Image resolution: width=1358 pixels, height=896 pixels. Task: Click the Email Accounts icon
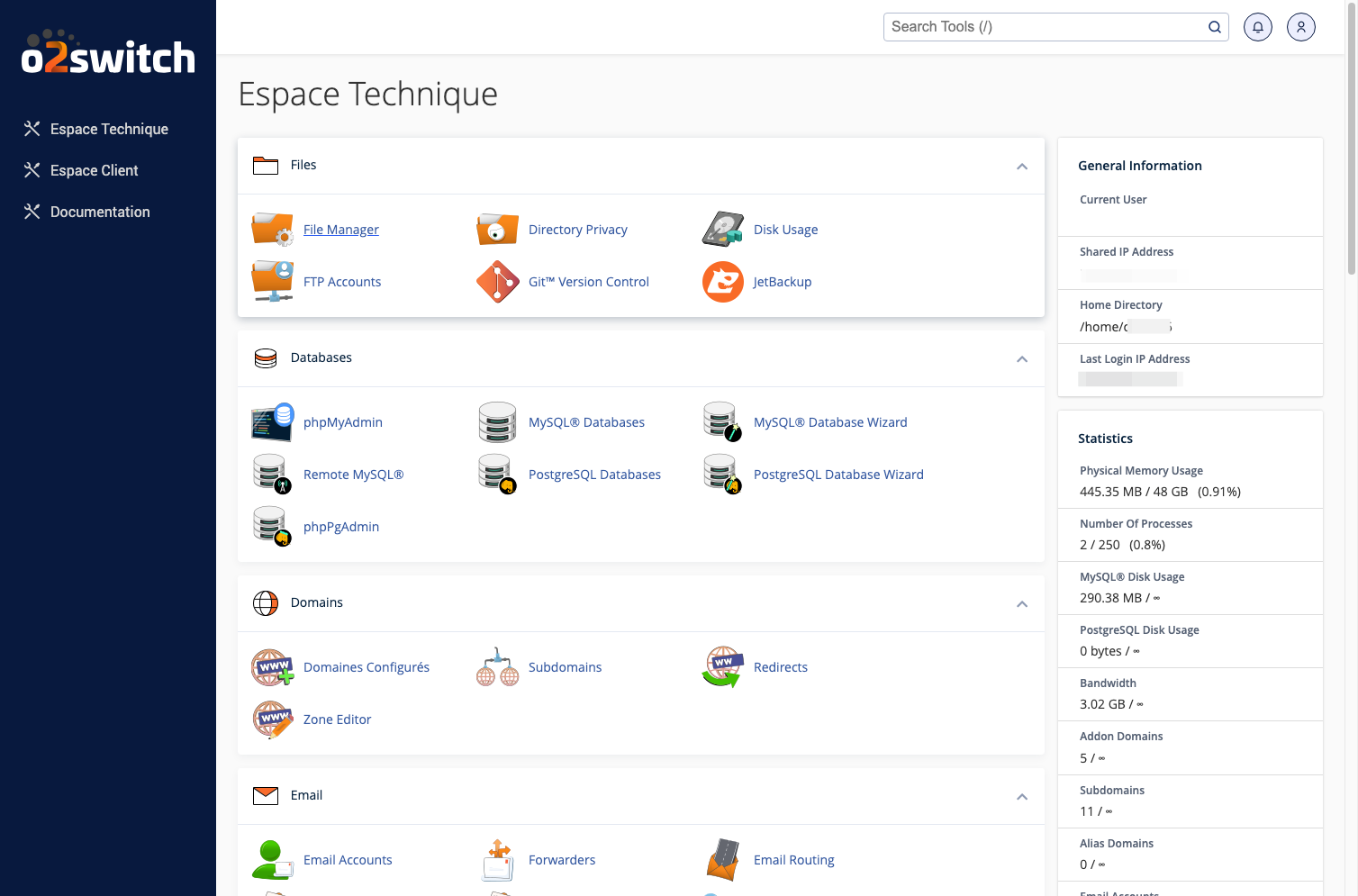(x=272, y=860)
